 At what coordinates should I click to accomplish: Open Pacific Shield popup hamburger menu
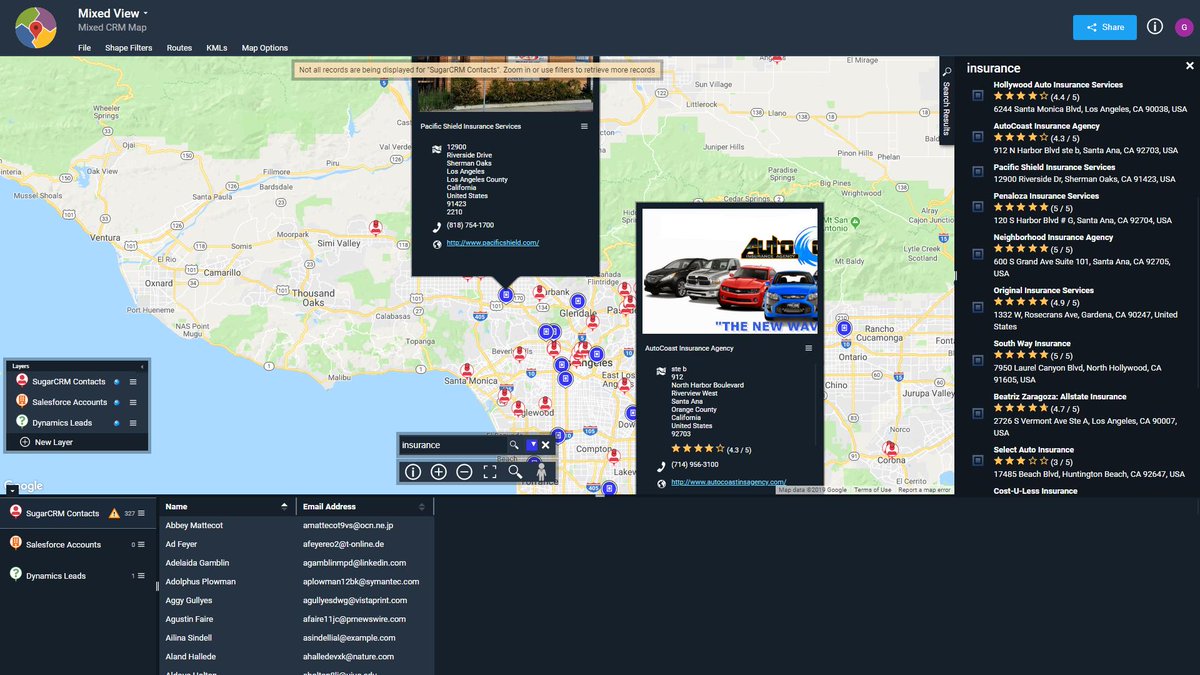584,126
